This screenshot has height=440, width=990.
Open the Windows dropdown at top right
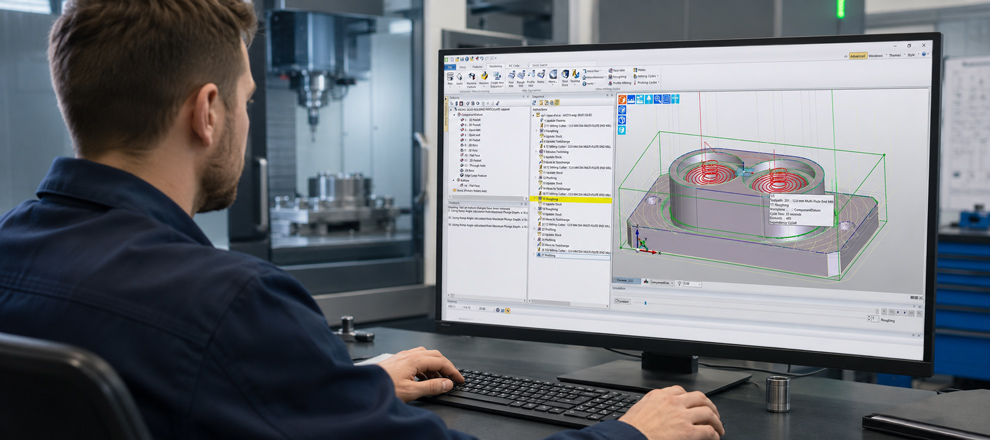pos(877,56)
